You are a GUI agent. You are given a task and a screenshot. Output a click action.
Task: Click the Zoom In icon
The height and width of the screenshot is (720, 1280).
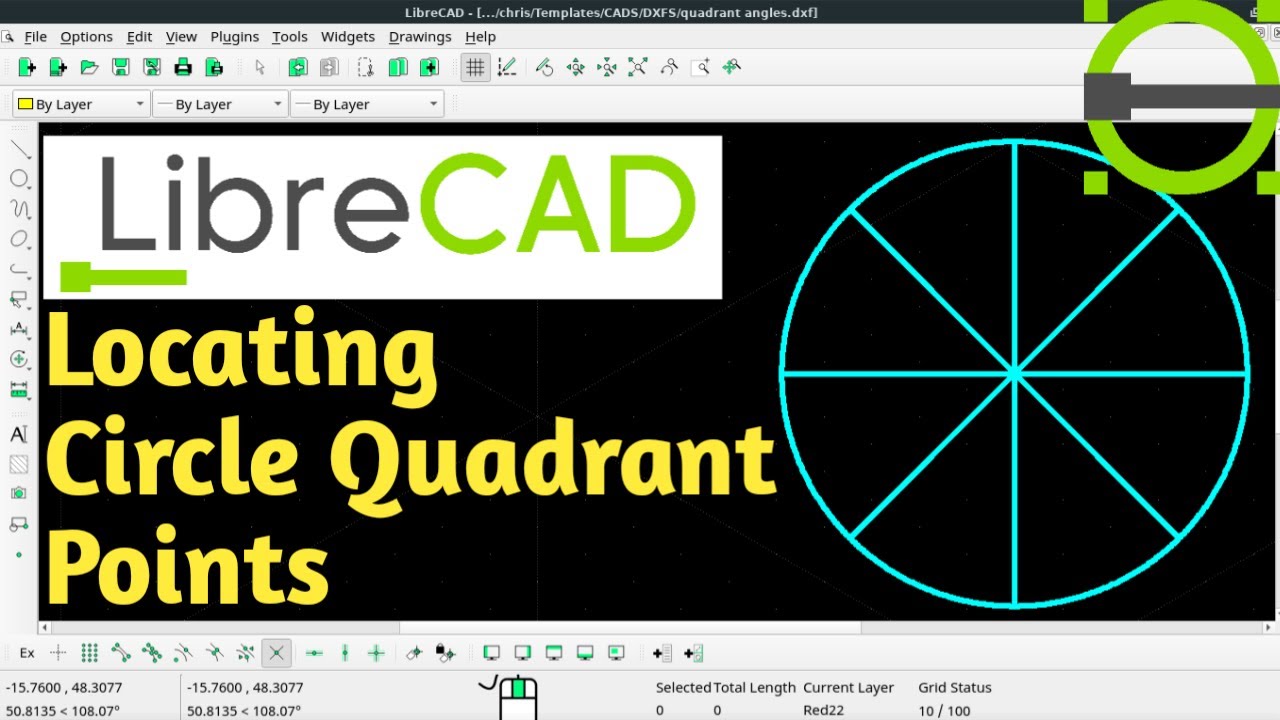(575, 68)
